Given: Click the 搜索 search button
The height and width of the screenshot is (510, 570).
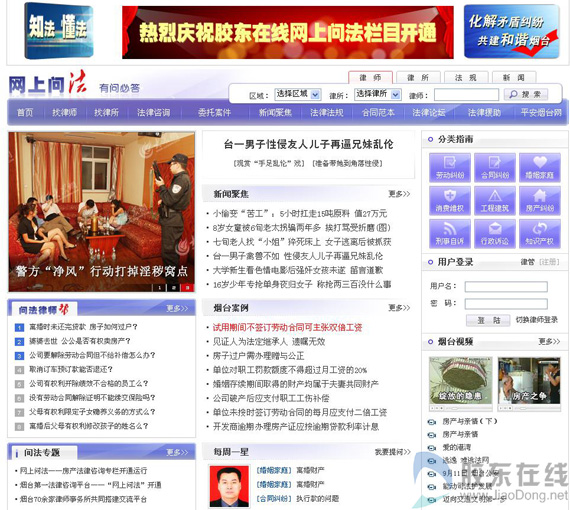Looking at the screenshot, I should pos(526,95).
